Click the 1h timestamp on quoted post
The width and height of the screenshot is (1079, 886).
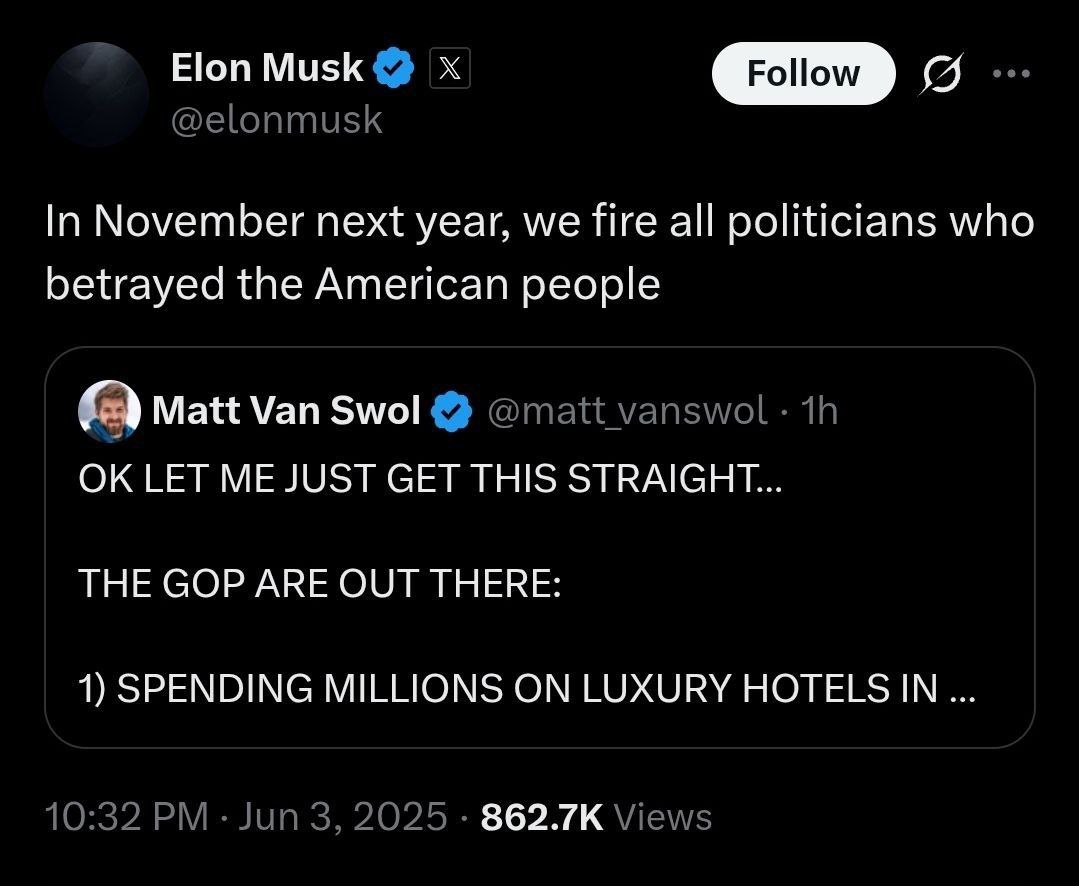tap(820, 411)
